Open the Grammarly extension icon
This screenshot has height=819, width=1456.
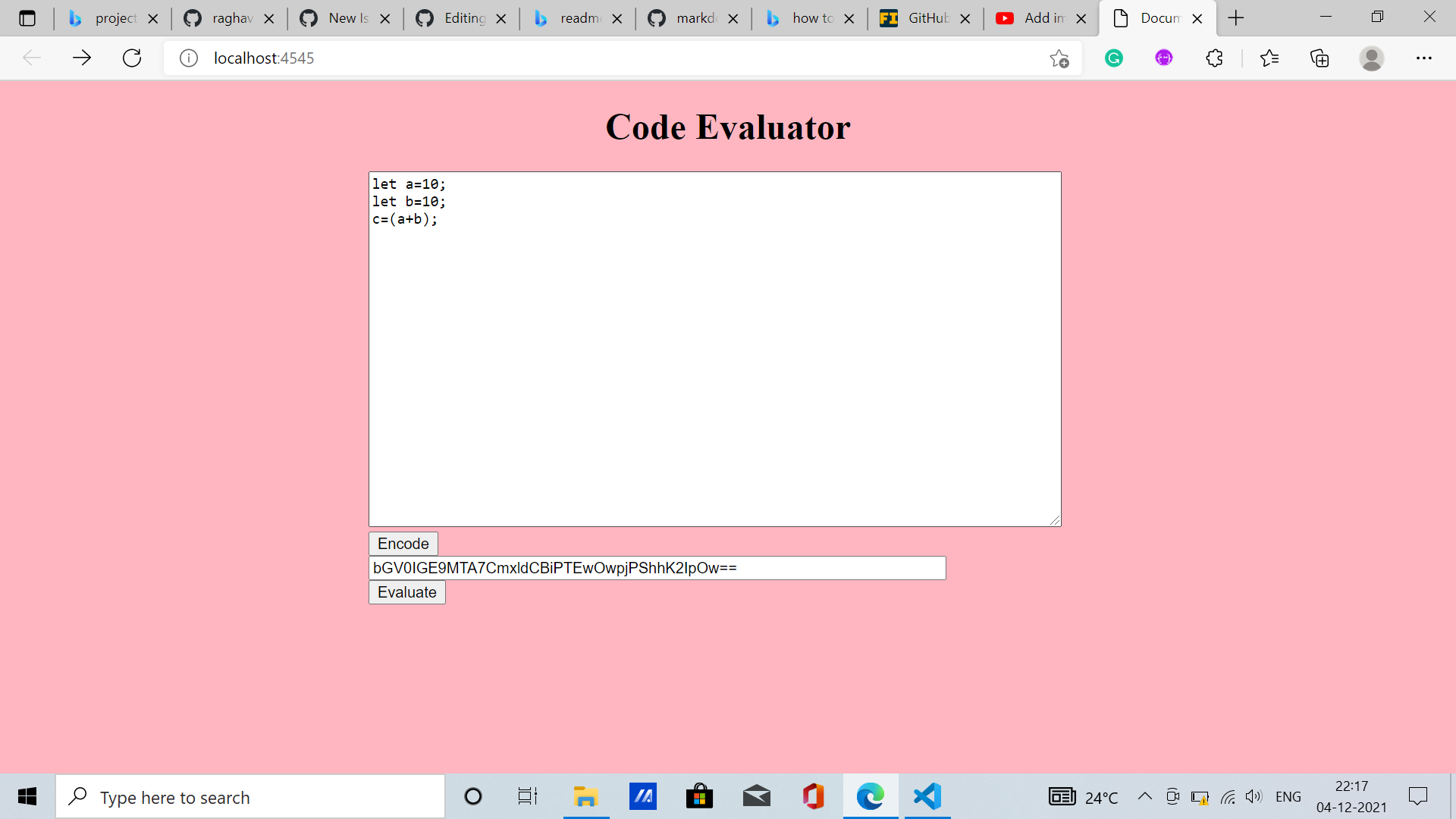[1114, 58]
